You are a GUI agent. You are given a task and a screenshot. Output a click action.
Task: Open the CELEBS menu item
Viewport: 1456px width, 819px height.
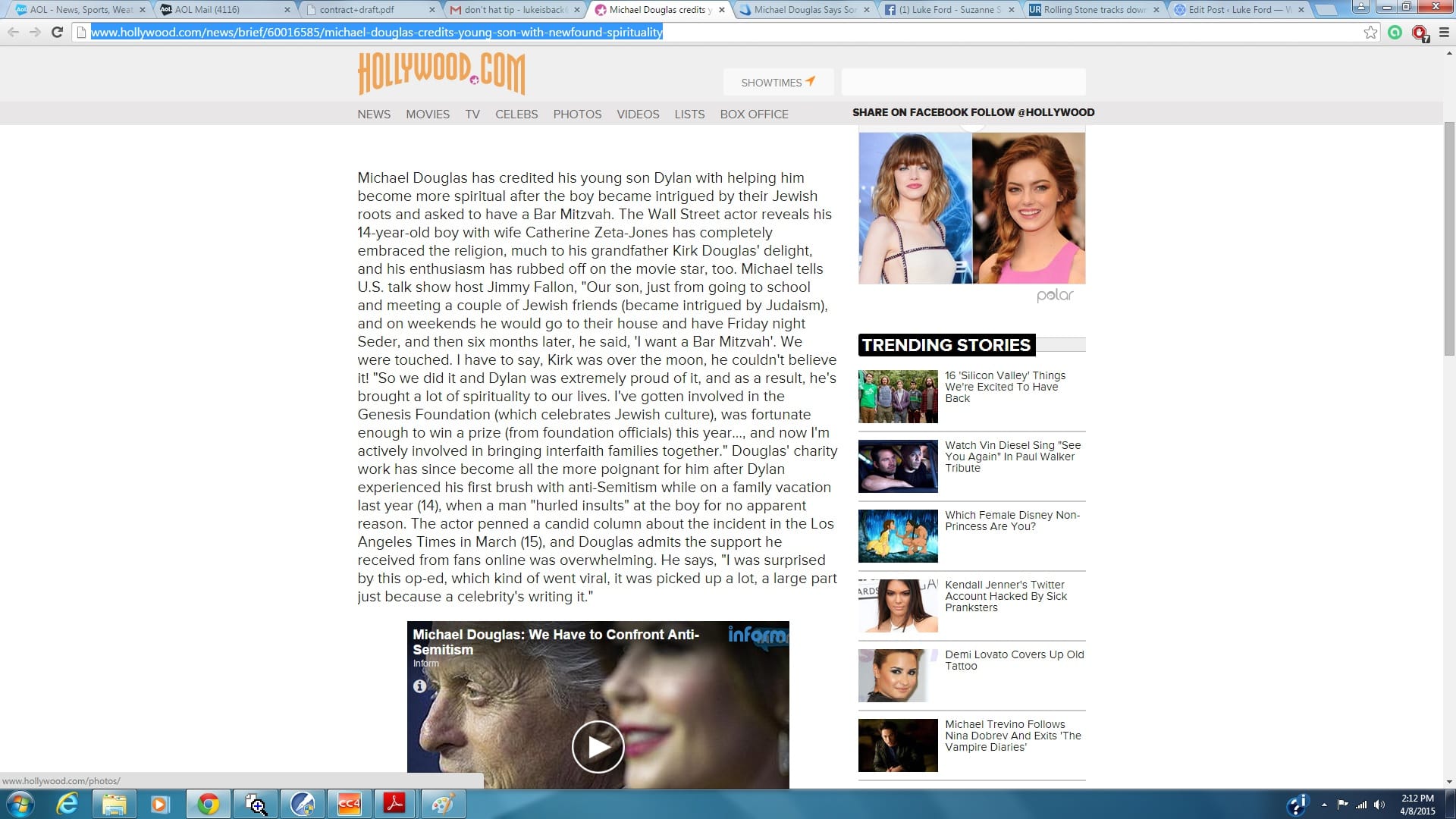point(516,115)
